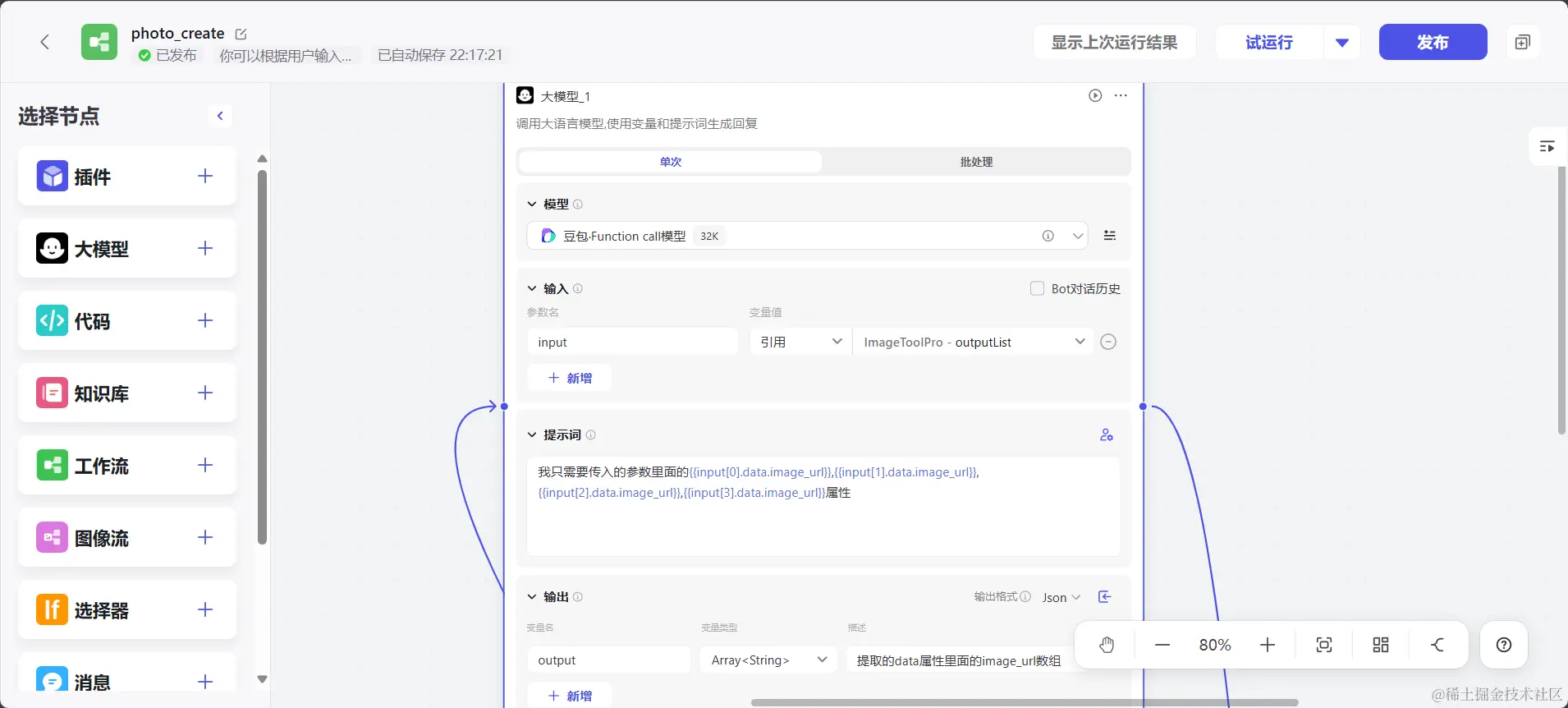Add a plugin node with its plus
This screenshot has width=1568, height=708.
tap(205, 176)
